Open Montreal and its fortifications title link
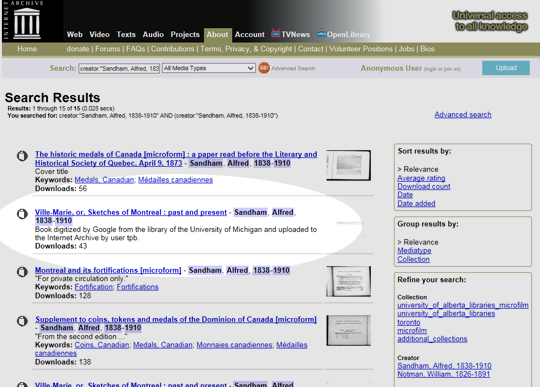Viewport: 540px width, 387px height. click(x=108, y=270)
